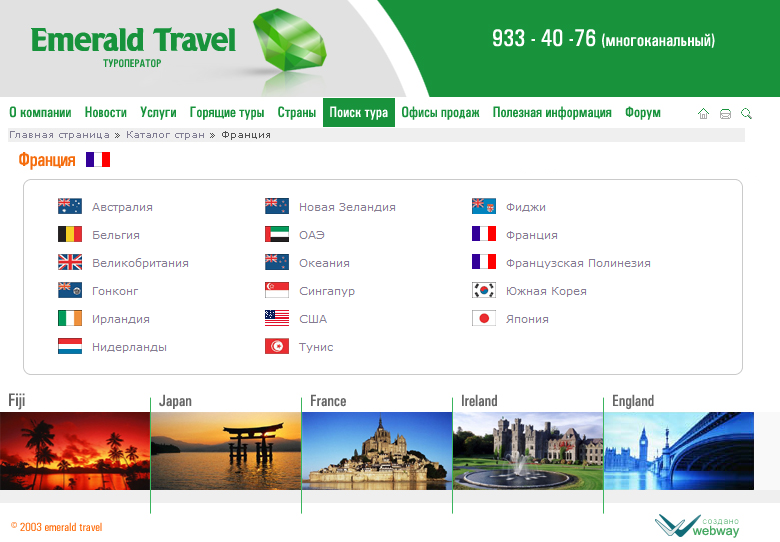Click the Belgium flag icon
This screenshot has width=780, height=542.
(70, 234)
